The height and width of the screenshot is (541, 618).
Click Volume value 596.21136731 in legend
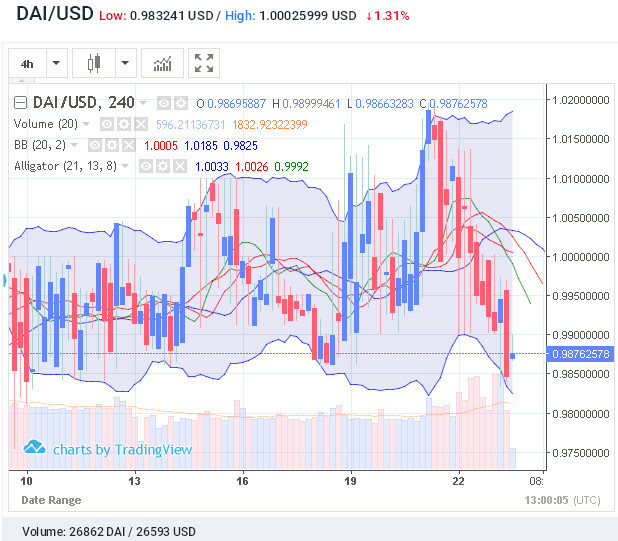190,125
